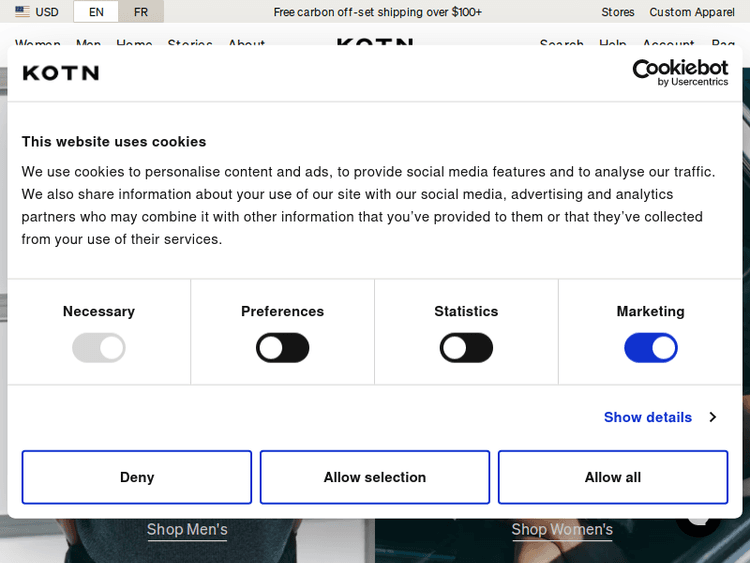Click the Cookiebot by Usercentrics logo
The width and height of the screenshot is (750, 563).
coord(680,72)
